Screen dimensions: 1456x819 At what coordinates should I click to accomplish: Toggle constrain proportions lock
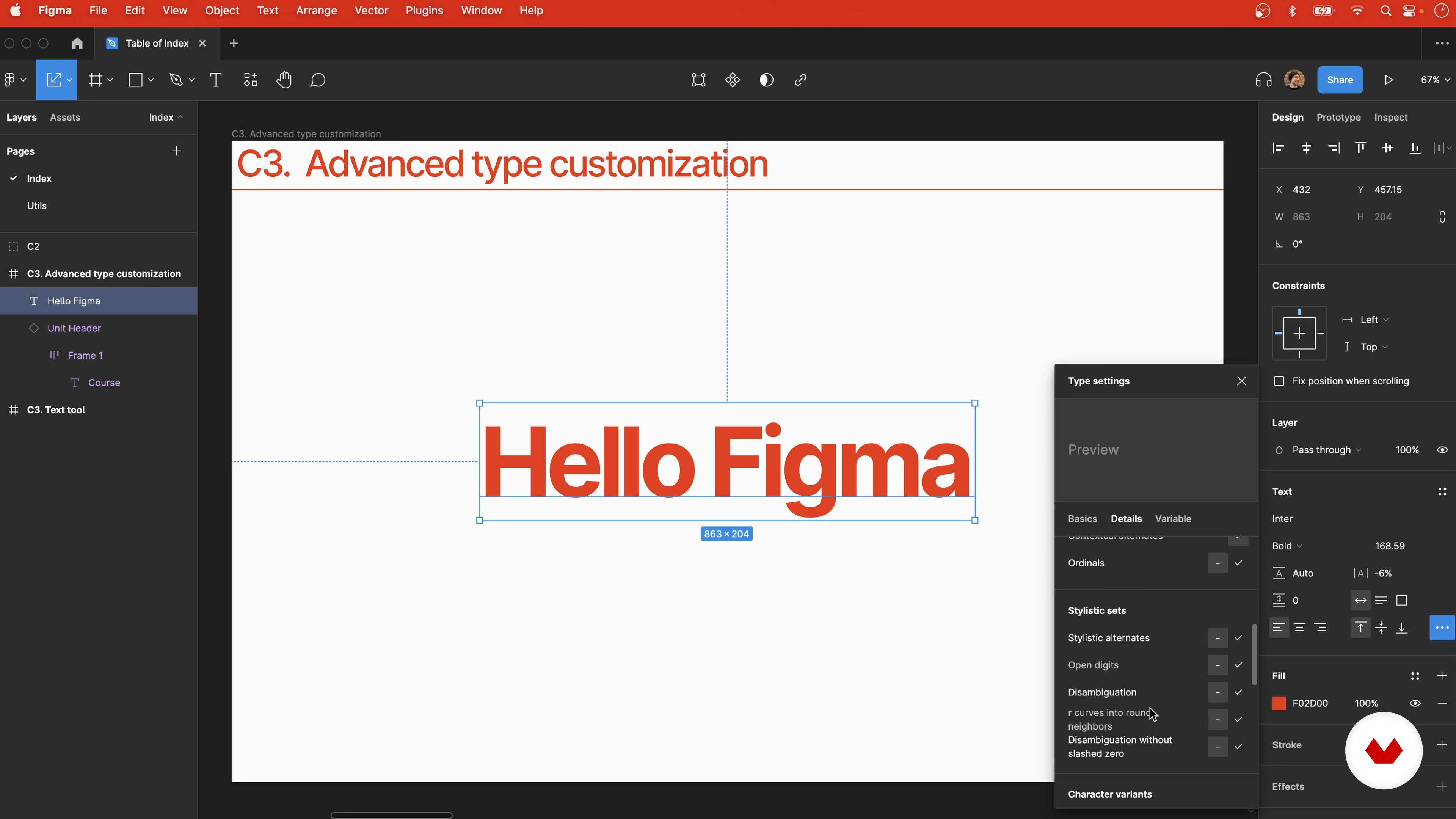click(x=1442, y=217)
